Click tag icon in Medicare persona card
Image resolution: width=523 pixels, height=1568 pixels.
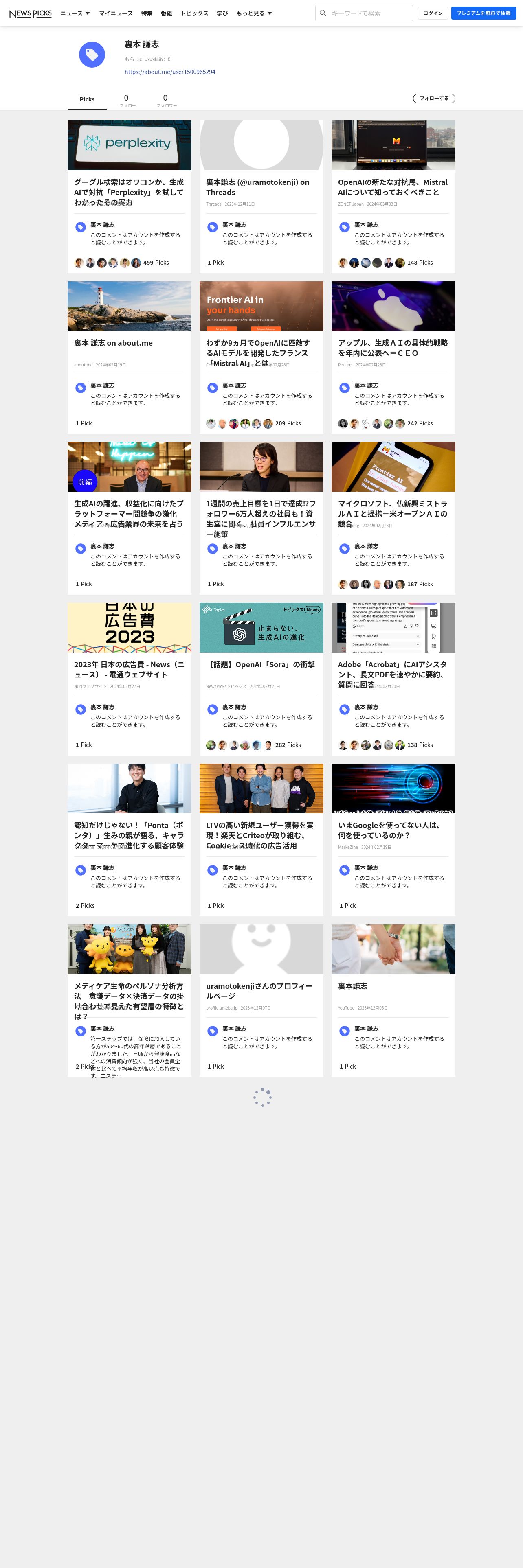(x=80, y=1031)
